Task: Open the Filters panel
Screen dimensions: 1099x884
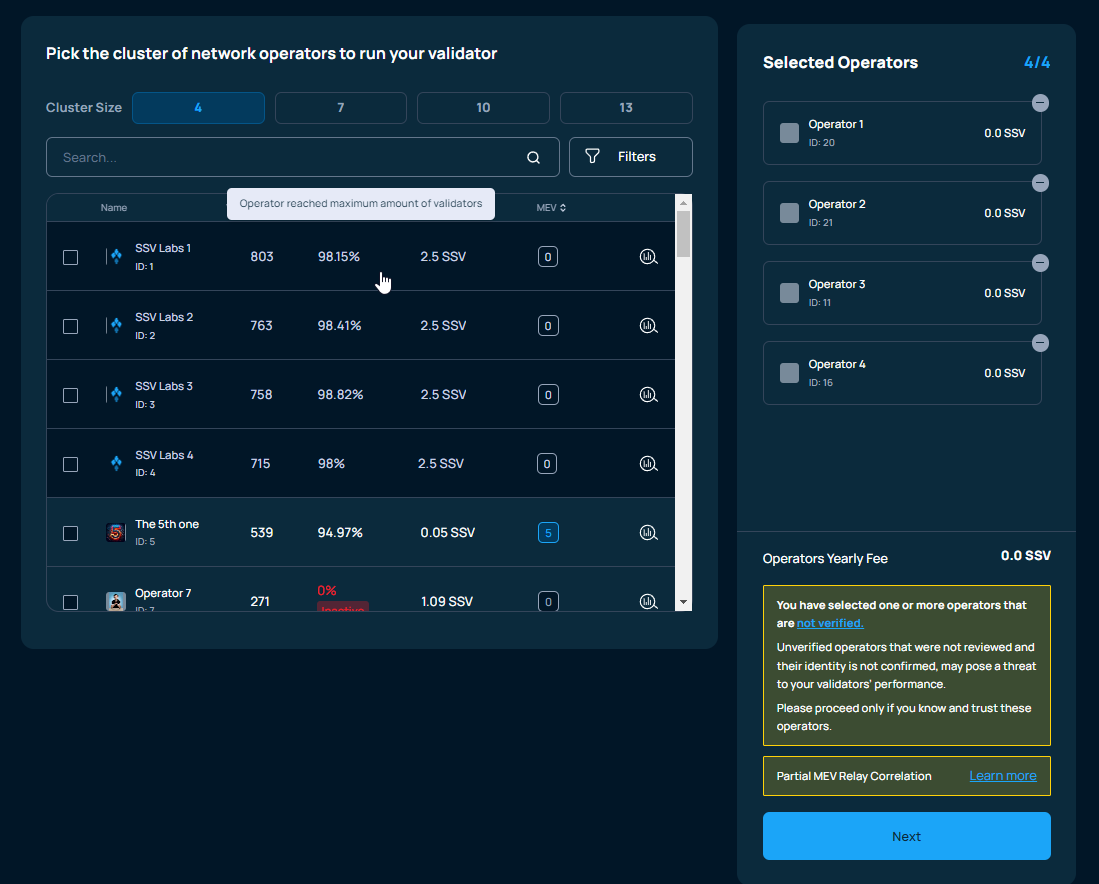Action: point(630,157)
